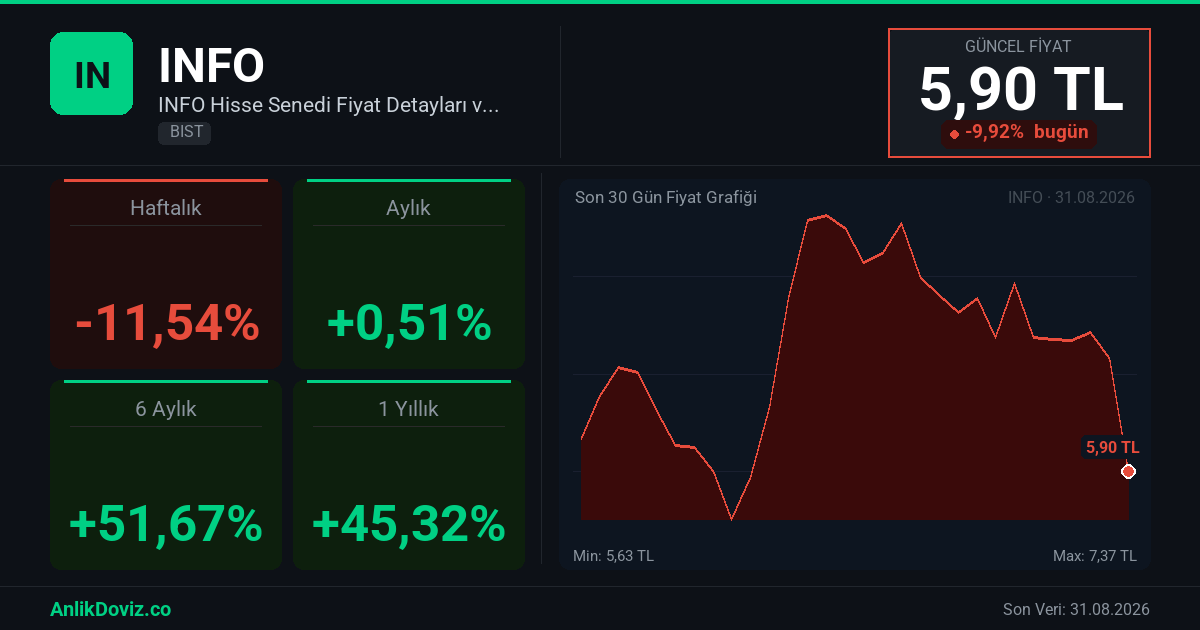Click the red endpoint marker on chart
The width and height of the screenshot is (1200, 630).
(x=1128, y=471)
